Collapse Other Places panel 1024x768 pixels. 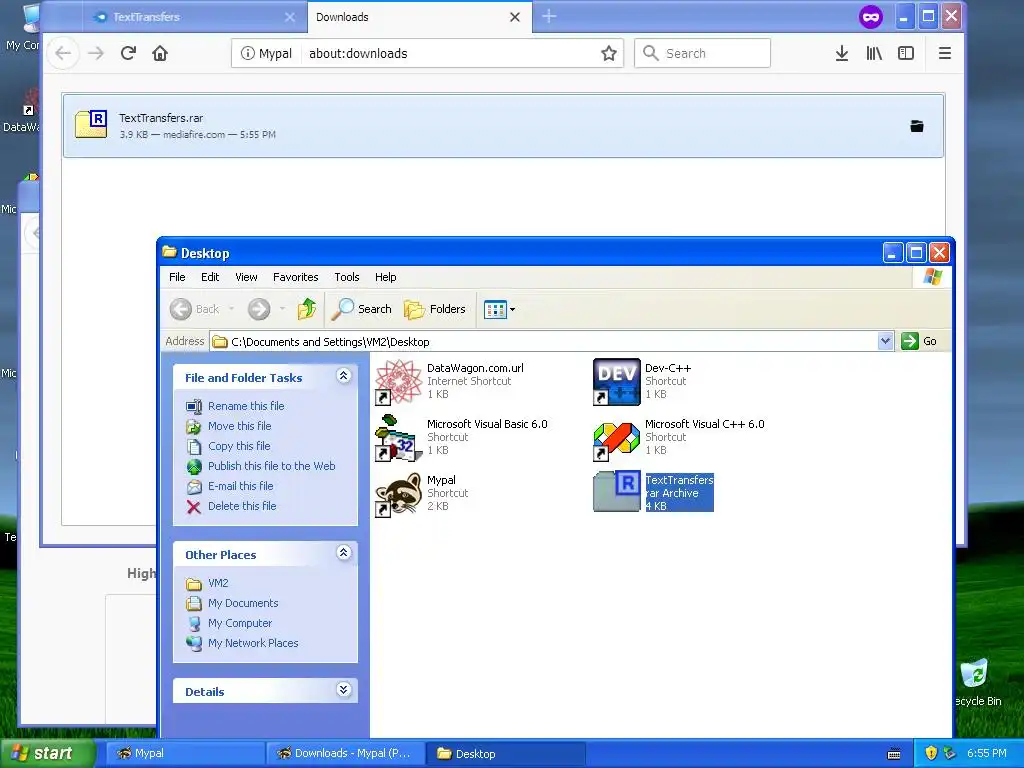(344, 552)
